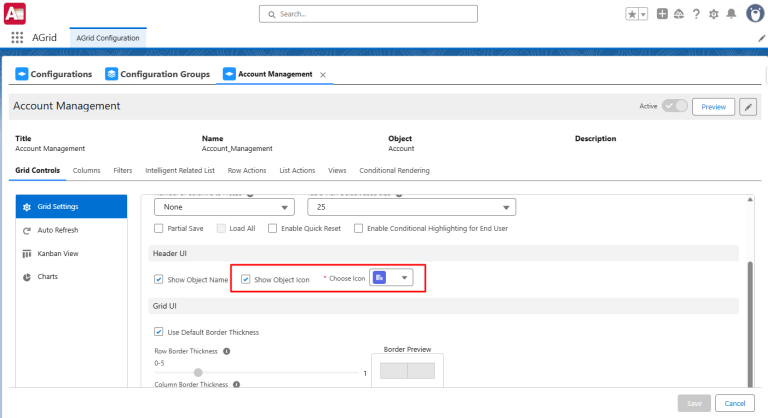Click Row Border Thickness info icon
This screenshot has height=418, width=768.
coord(226,351)
